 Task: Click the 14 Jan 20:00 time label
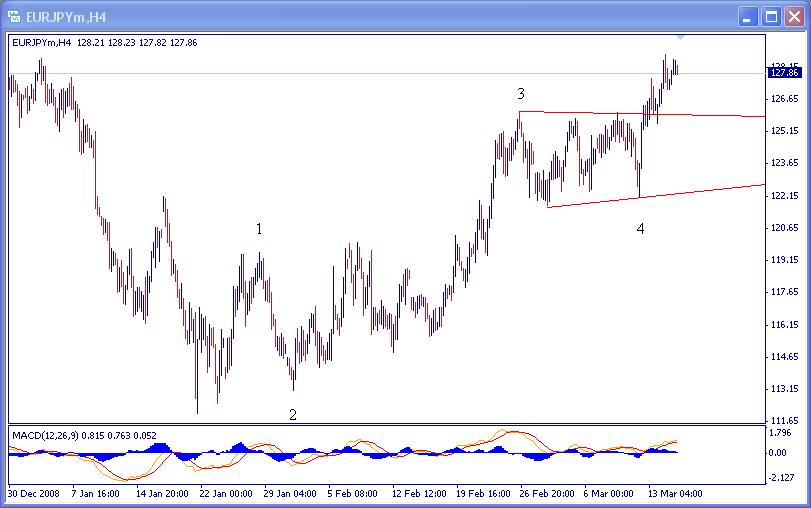click(162, 494)
